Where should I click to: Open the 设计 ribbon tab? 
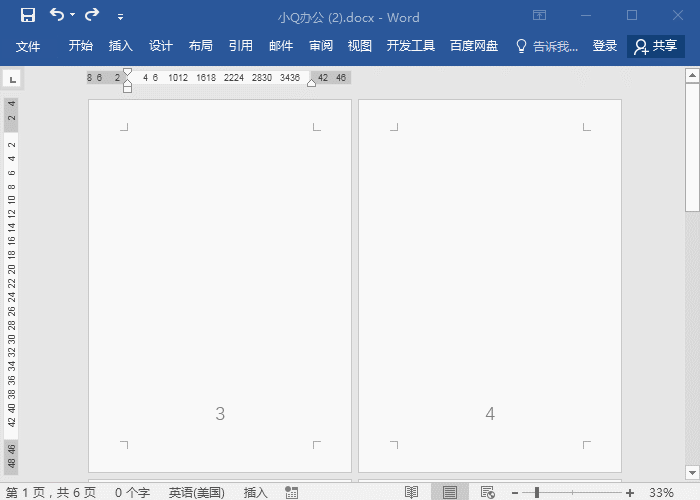(x=161, y=46)
